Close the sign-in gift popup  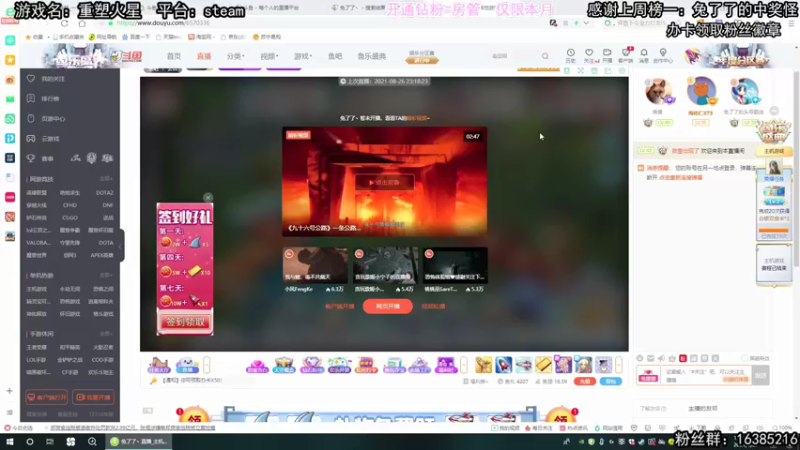click(208, 197)
